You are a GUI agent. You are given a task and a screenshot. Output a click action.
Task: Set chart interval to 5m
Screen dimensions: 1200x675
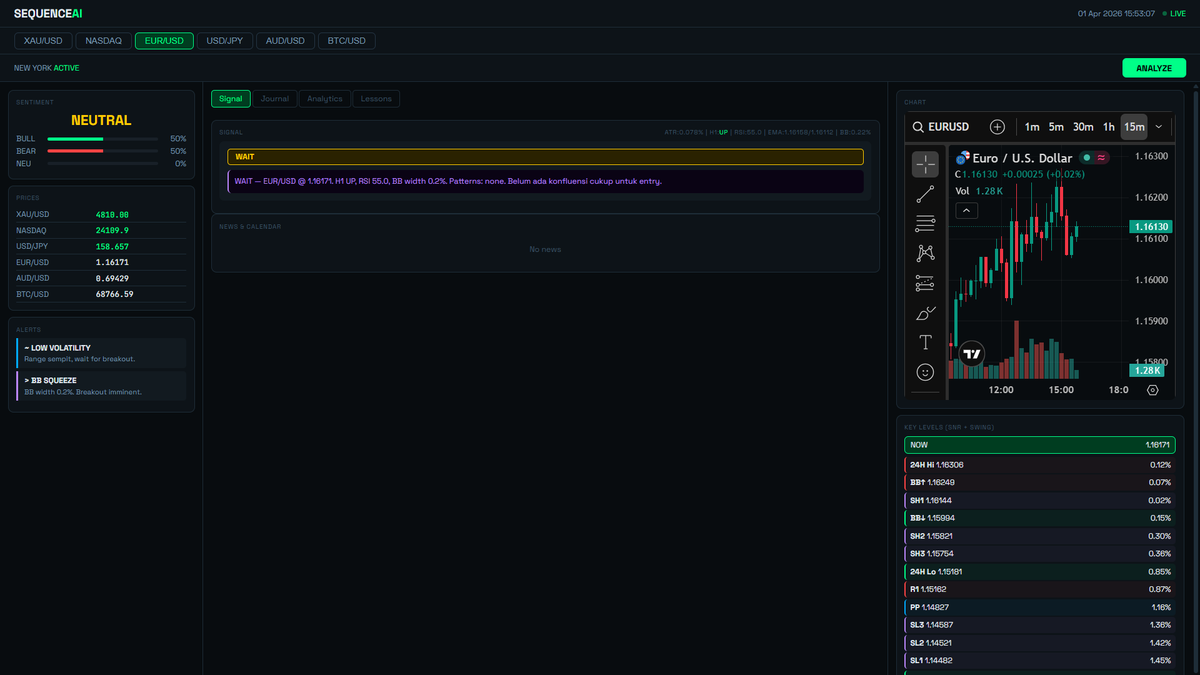tap(1056, 127)
